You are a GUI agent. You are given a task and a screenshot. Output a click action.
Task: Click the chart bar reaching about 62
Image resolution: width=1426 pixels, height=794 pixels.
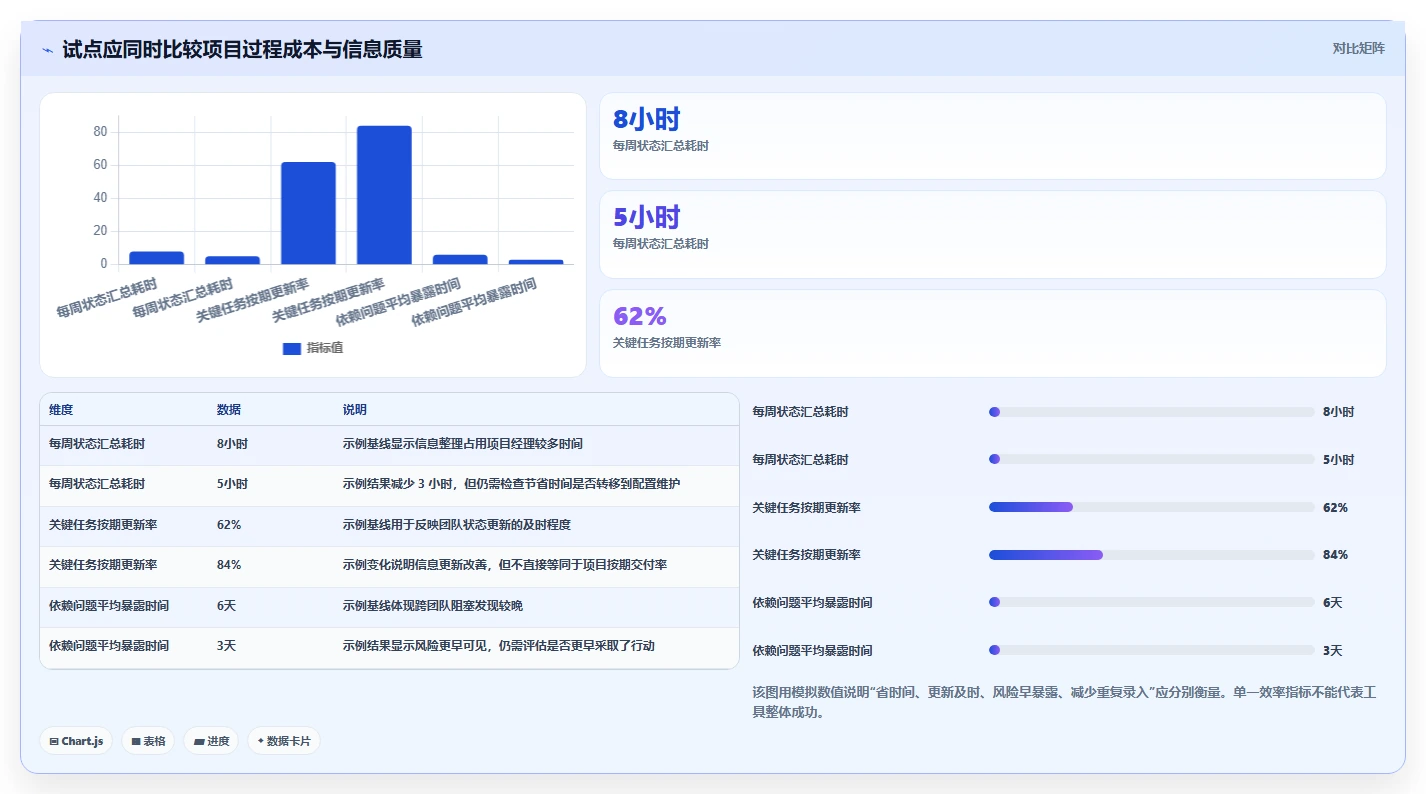click(x=308, y=213)
